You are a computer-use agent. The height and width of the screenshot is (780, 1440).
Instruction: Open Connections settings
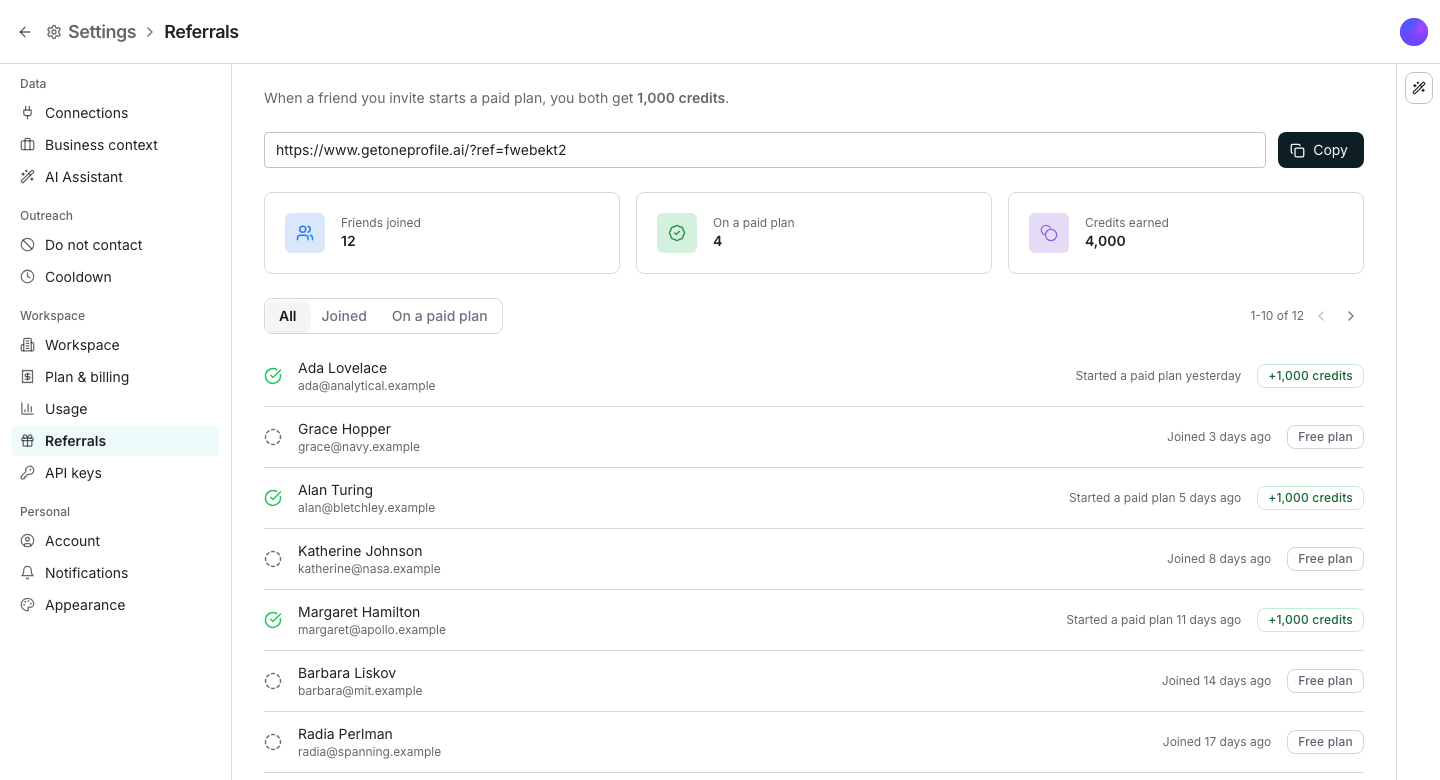tap(116, 113)
